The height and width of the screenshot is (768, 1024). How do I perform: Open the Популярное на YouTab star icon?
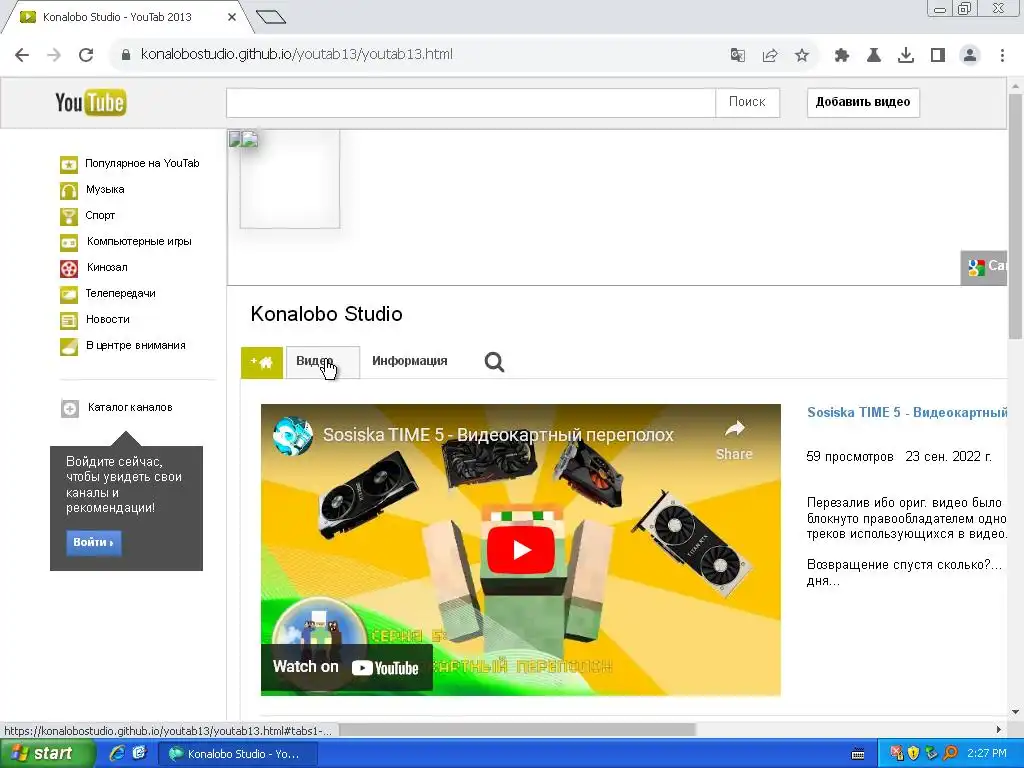(x=69, y=164)
